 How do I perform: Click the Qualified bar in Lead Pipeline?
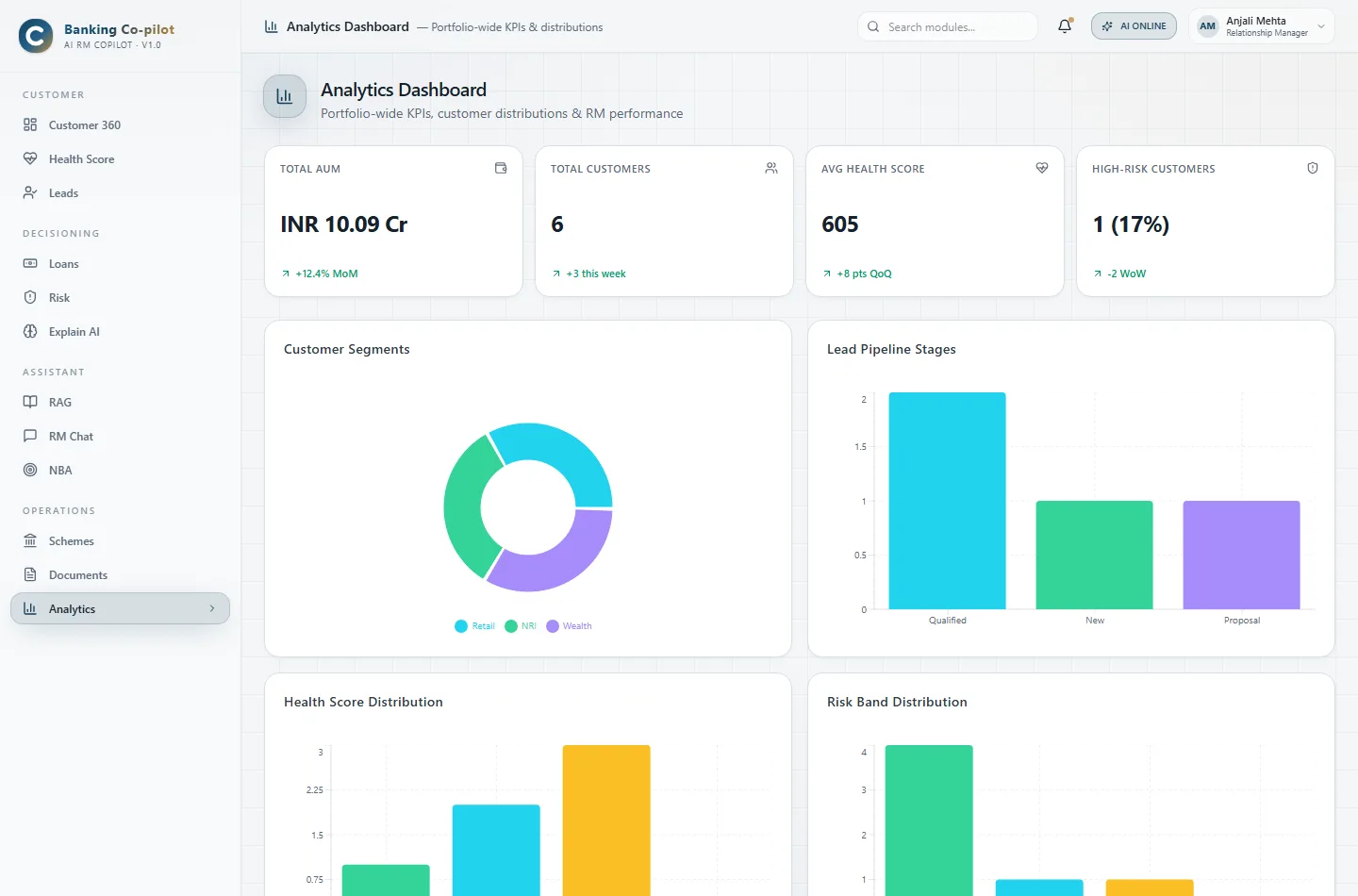tap(947, 500)
